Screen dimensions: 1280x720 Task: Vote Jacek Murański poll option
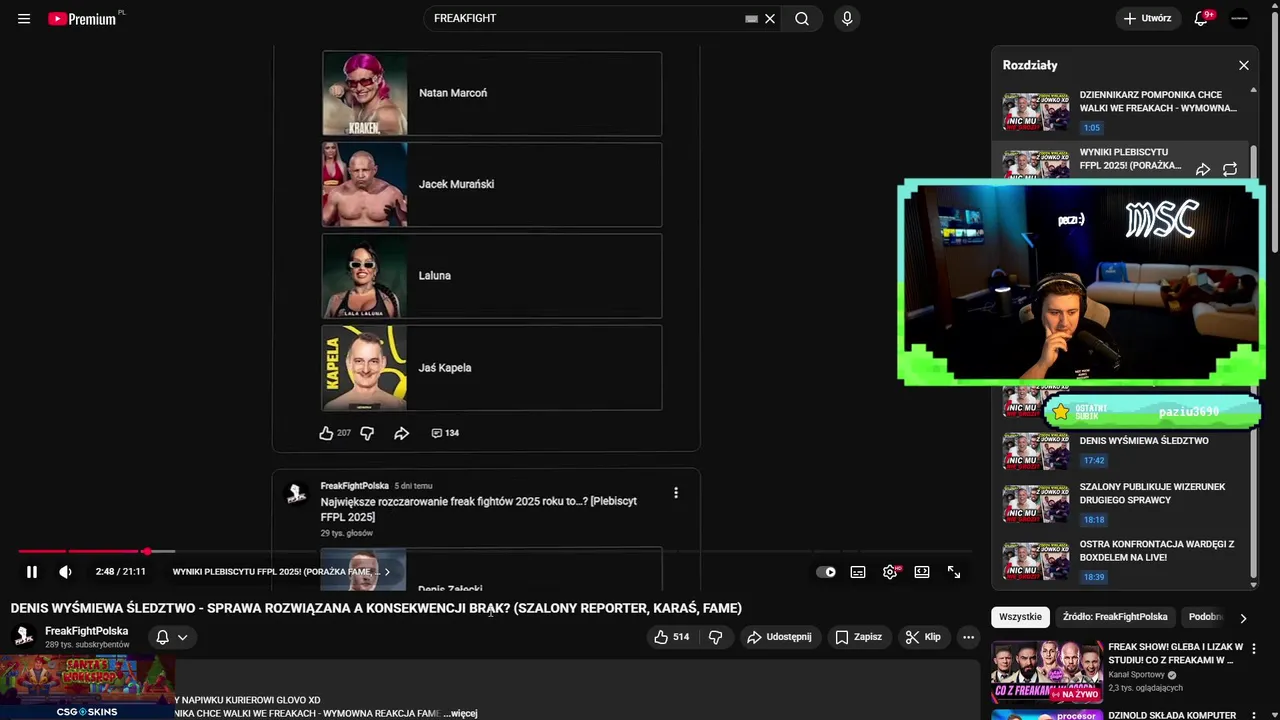(492, 184)
